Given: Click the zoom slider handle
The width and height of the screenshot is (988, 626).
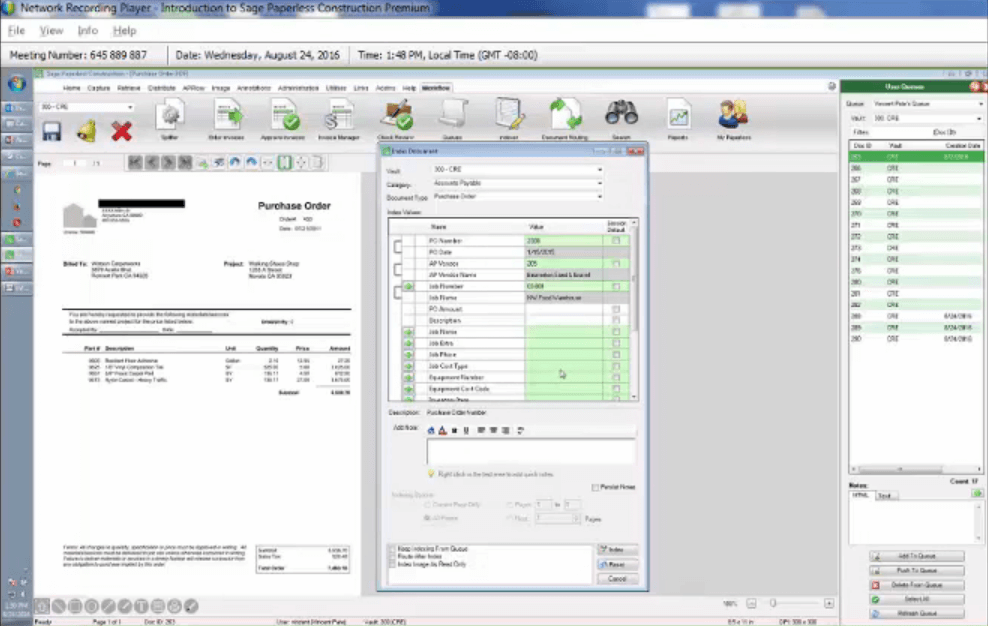Looking at the screenshot, I should point(773,603).
